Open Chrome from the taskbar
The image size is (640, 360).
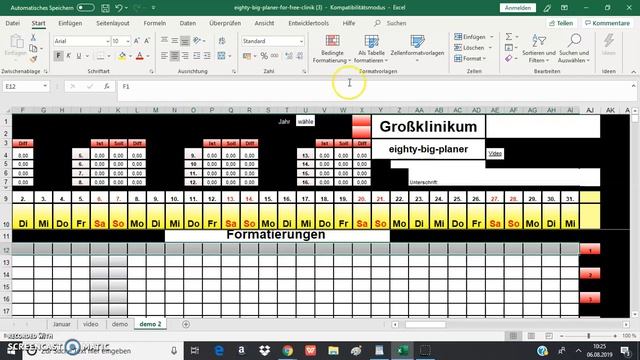(288, 350)
